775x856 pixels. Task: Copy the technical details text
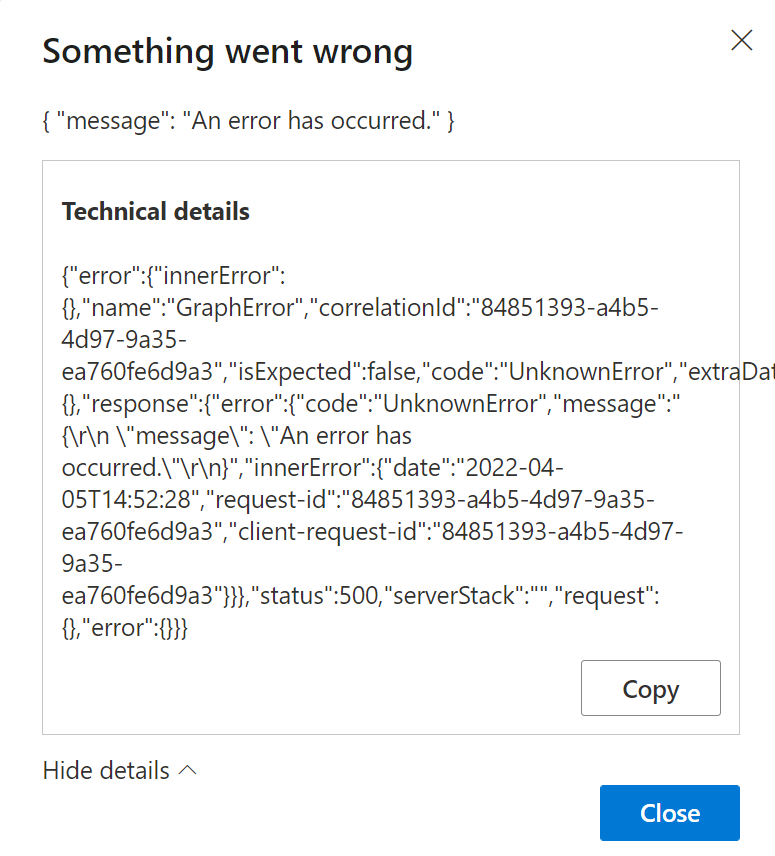[650, 688]
